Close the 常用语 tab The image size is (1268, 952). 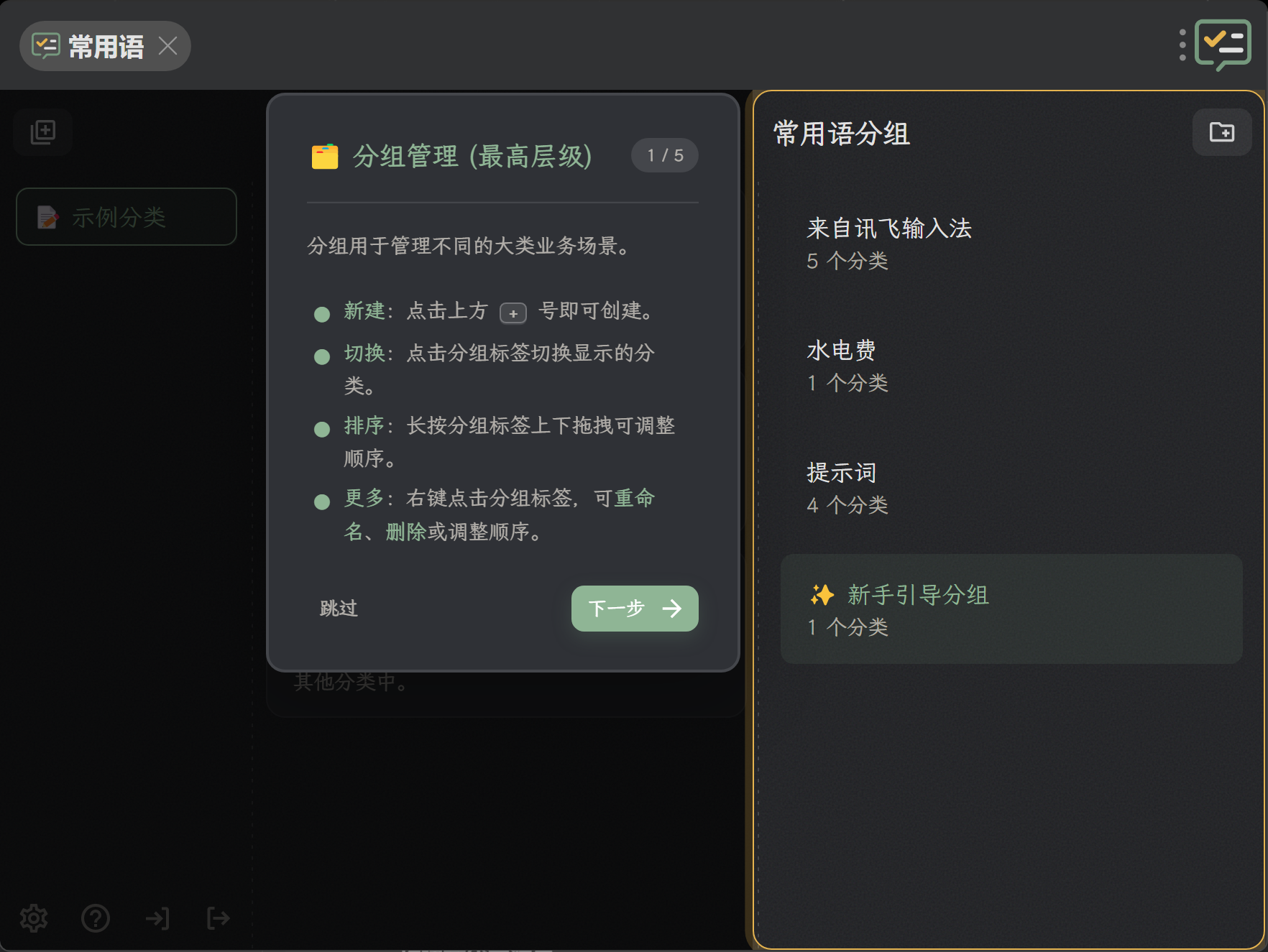click(168, 46)
